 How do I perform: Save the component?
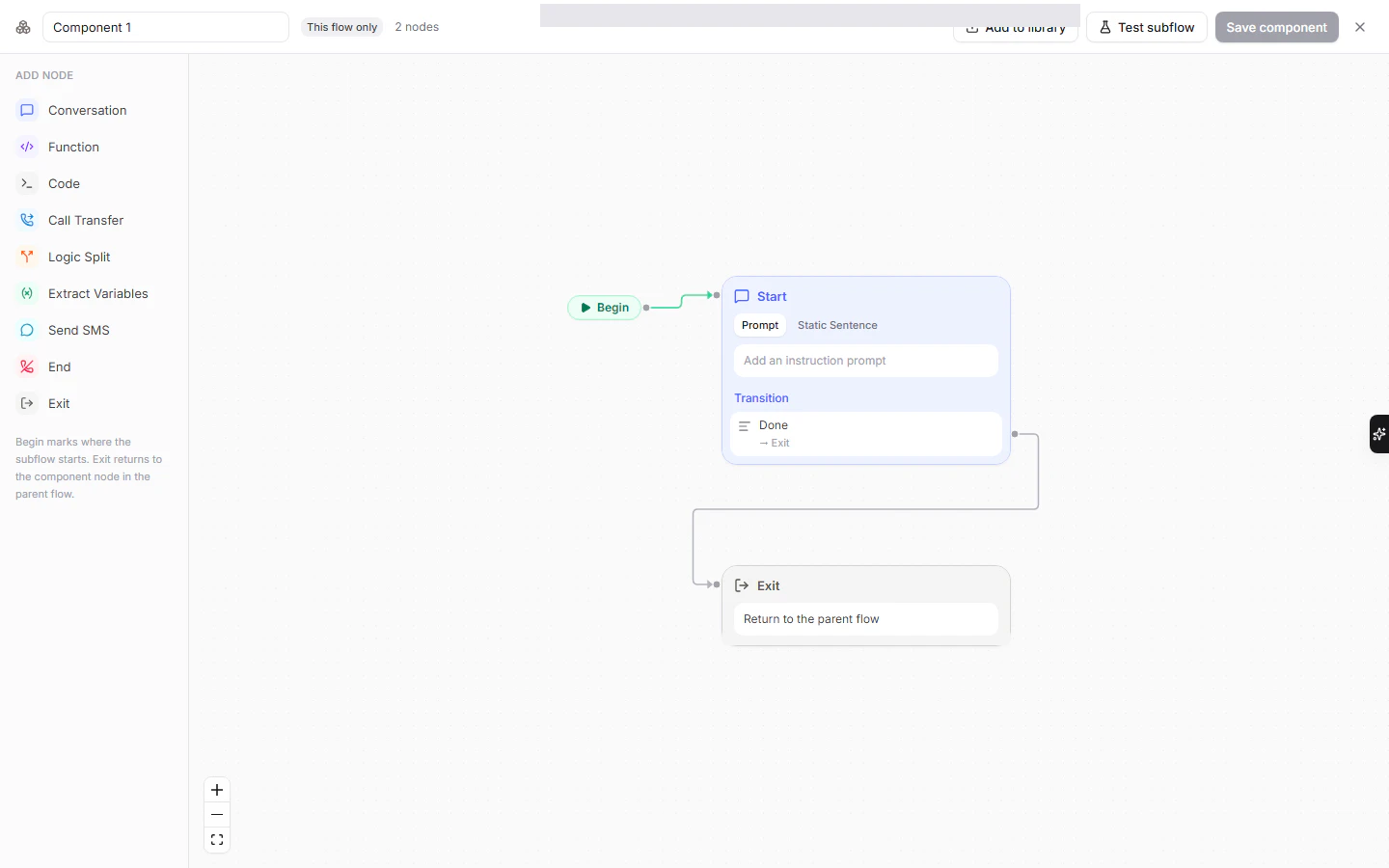(1276, 27)
